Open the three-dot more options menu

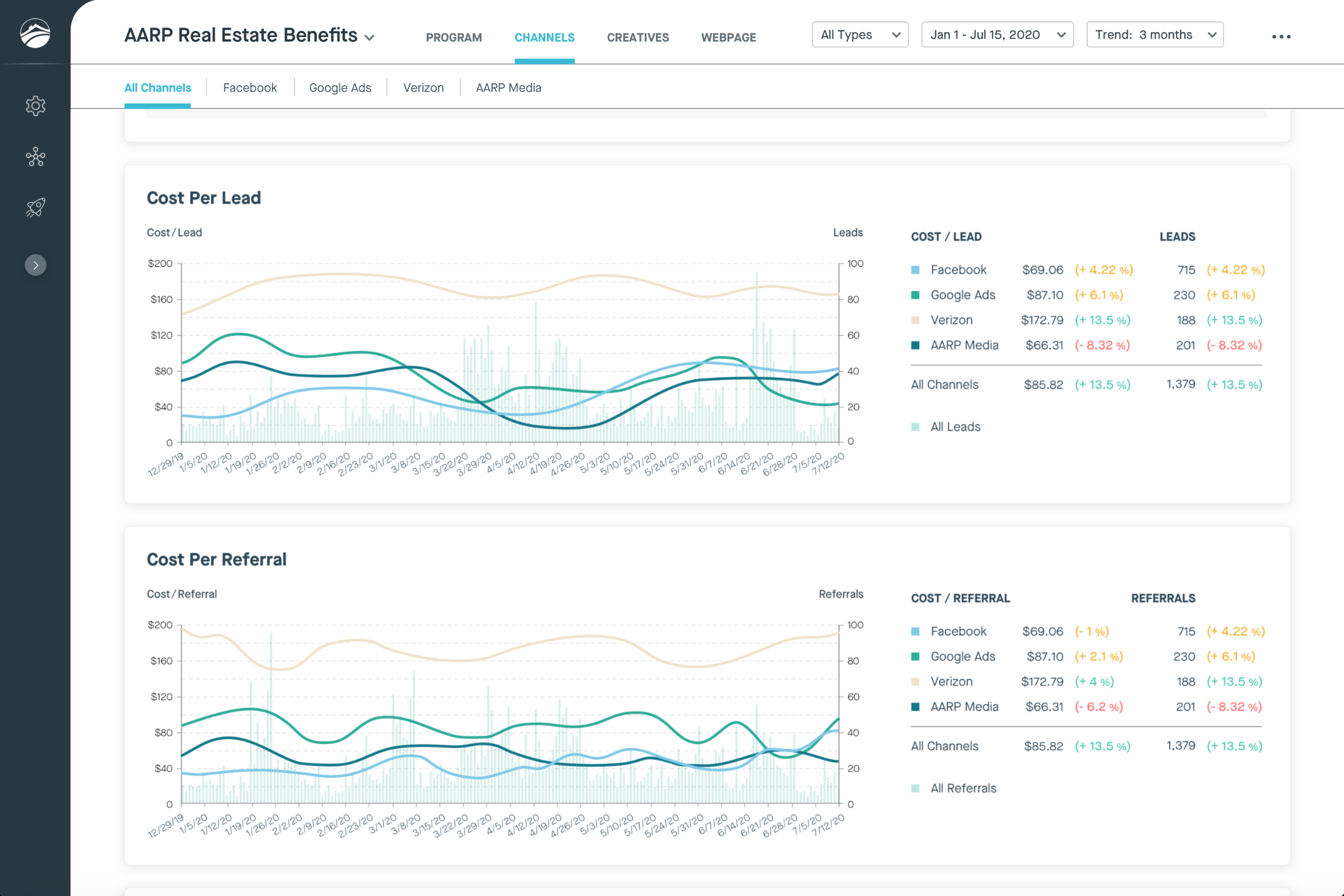pos(1280,37)
